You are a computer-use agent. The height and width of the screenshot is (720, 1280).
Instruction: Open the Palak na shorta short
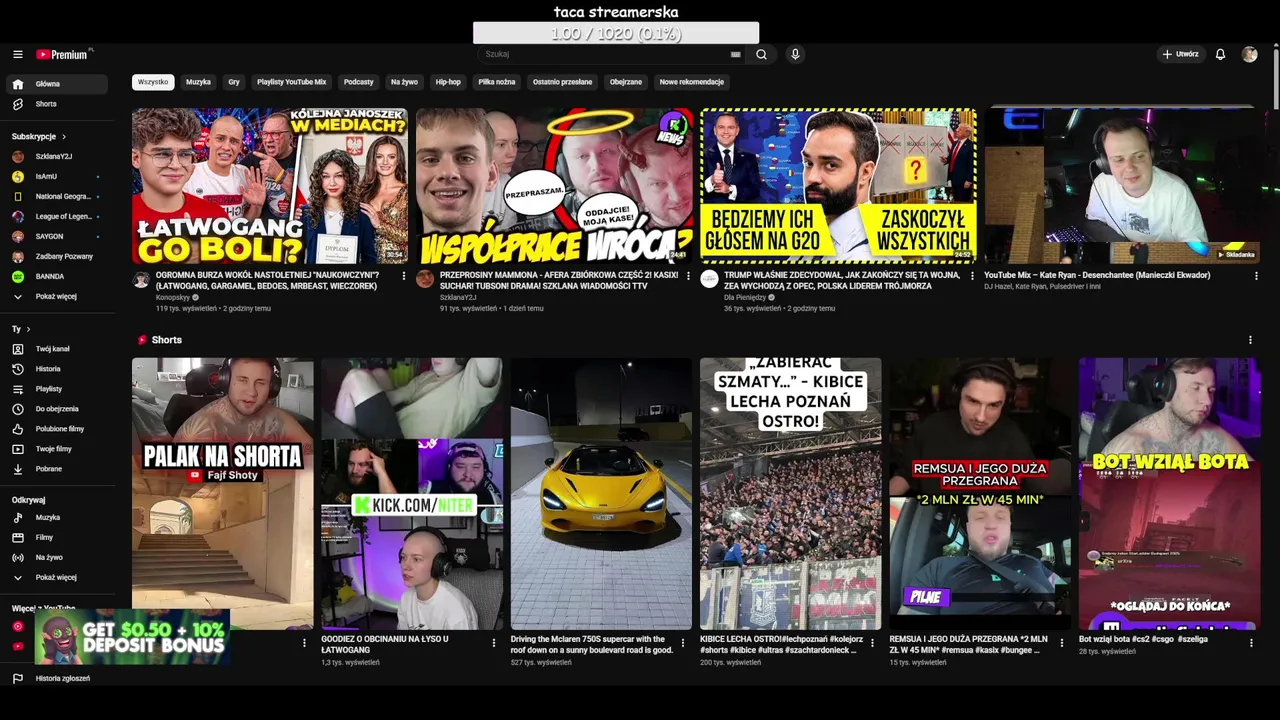point(222,494)
